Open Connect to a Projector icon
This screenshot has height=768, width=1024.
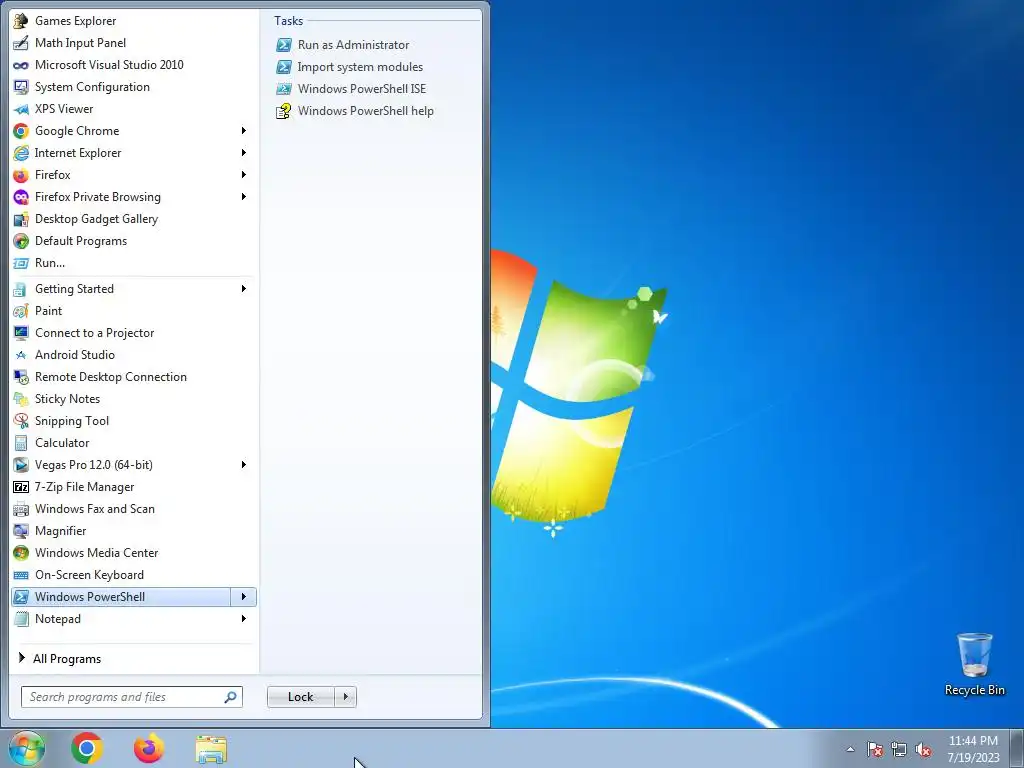pyautogui.click(x=21, y=333)
